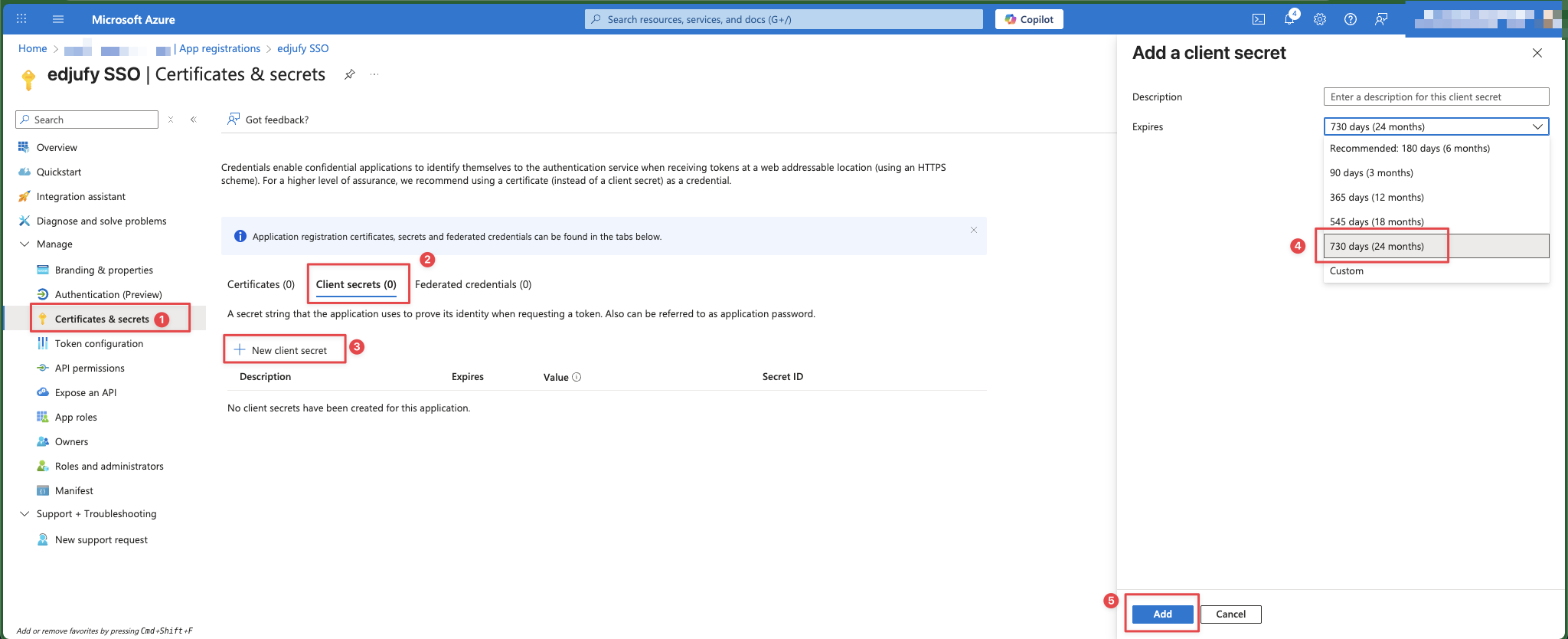The width and height of the screenshot is (1568, 639).
Task: Open portal settings gear
Action: [x=1320, y=19]
